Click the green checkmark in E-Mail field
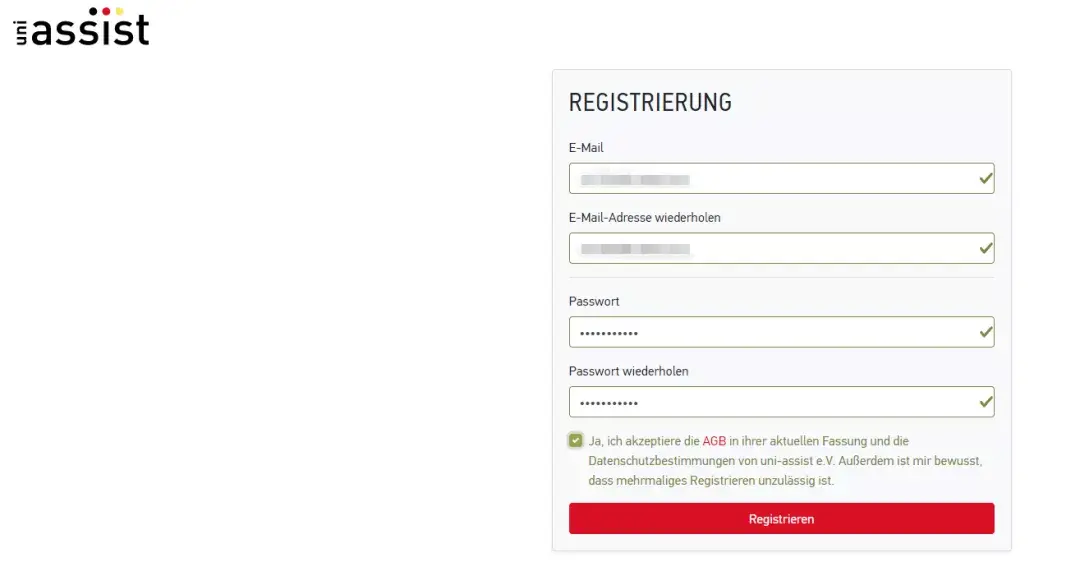Screen dimensions: 1080x562 [986, 178]
